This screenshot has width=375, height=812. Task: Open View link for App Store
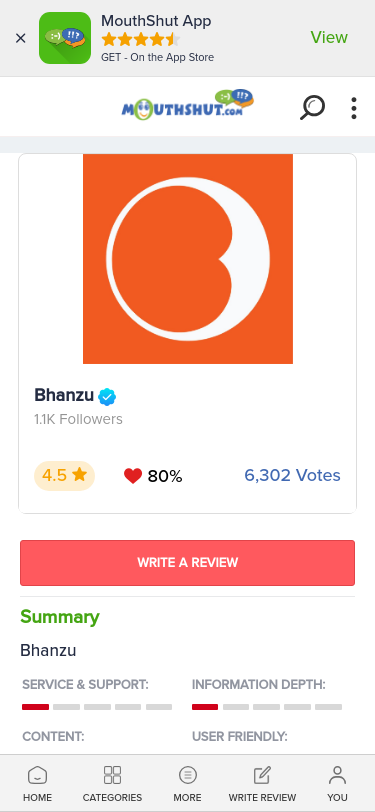[329, 37]
